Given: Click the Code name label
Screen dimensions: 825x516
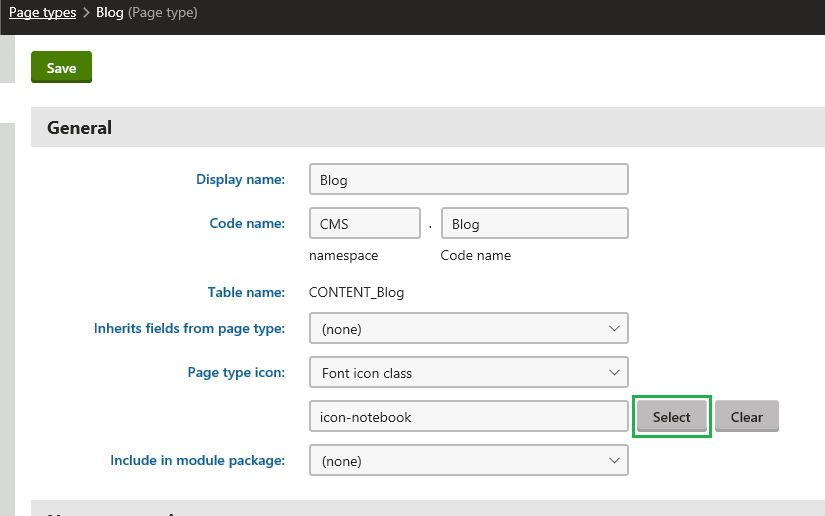Looking at the screenshot, I should 247,224.
